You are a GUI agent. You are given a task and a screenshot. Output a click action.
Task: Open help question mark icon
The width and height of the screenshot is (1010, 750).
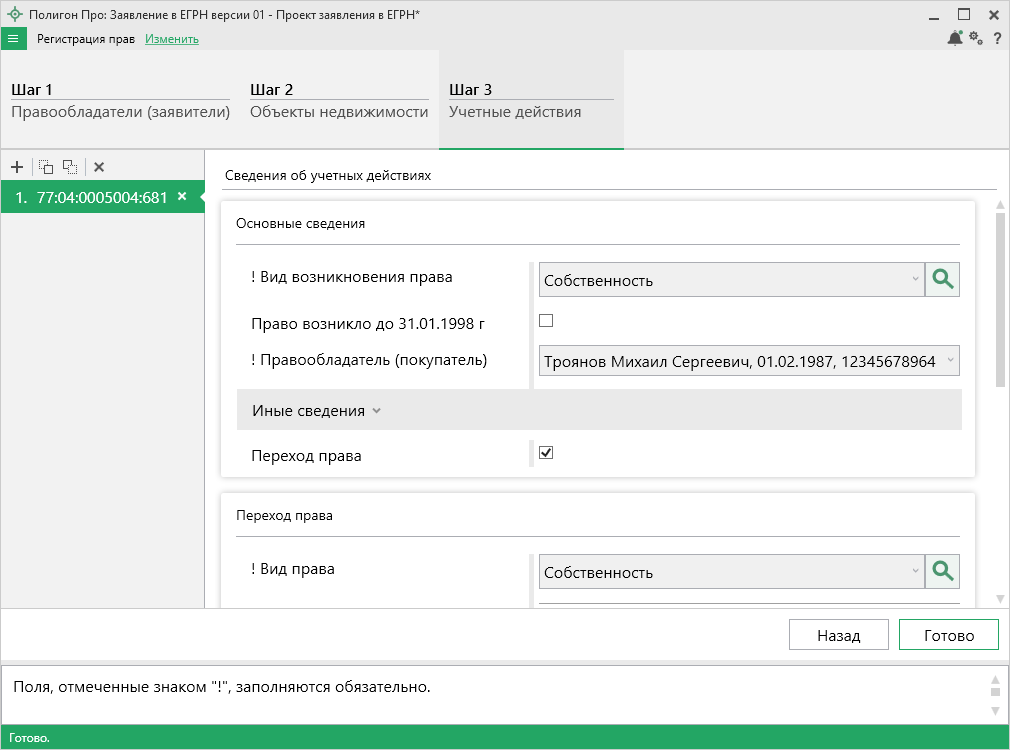pos(997,39)
